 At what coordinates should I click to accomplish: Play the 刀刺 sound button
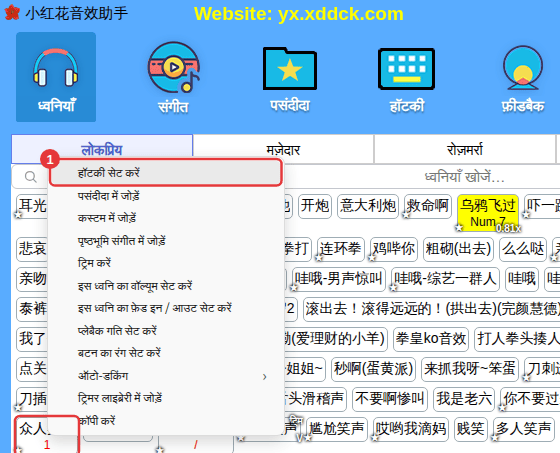(x=542, y=369)
